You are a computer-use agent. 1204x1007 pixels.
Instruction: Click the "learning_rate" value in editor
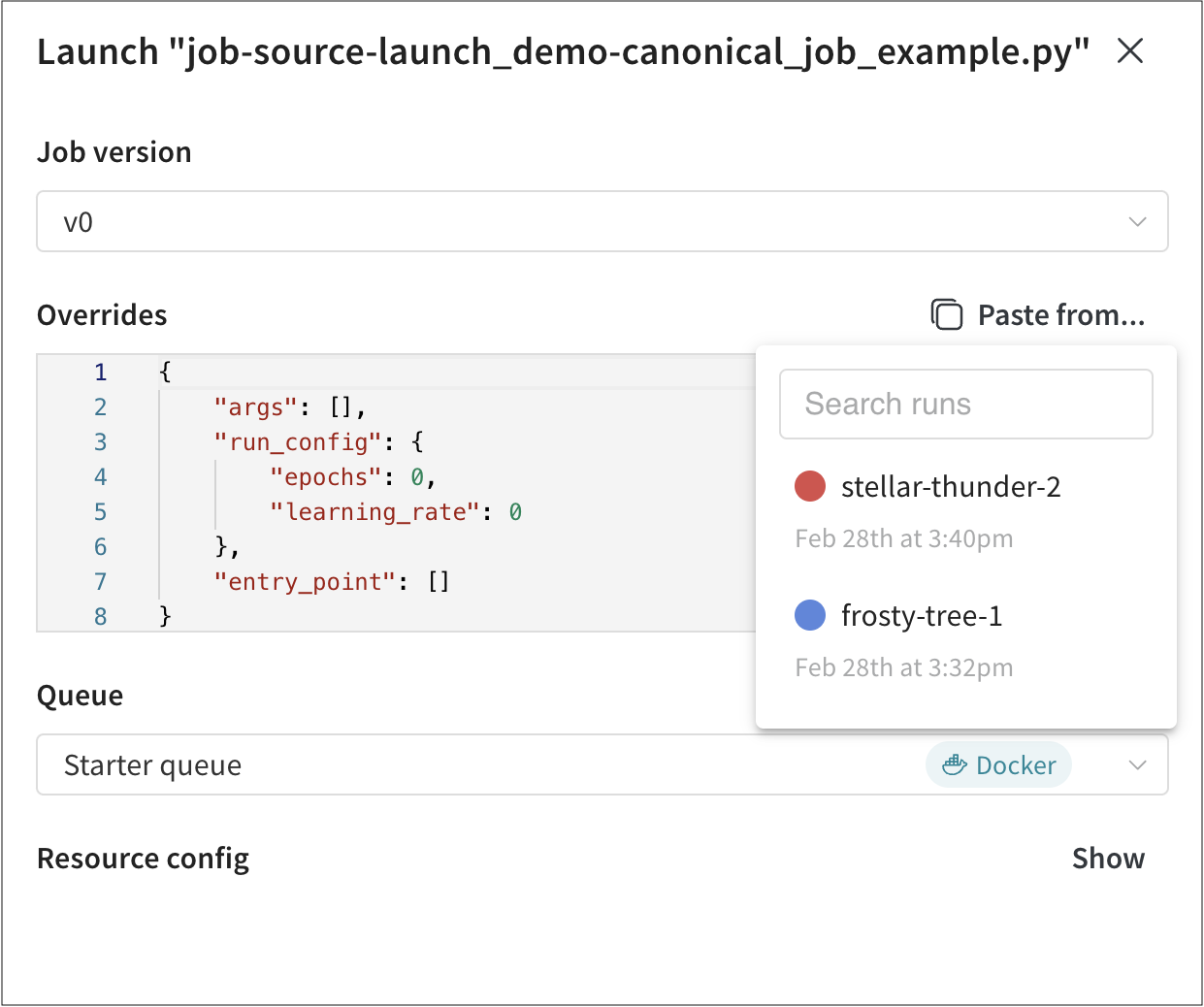[x=515, y=512]
